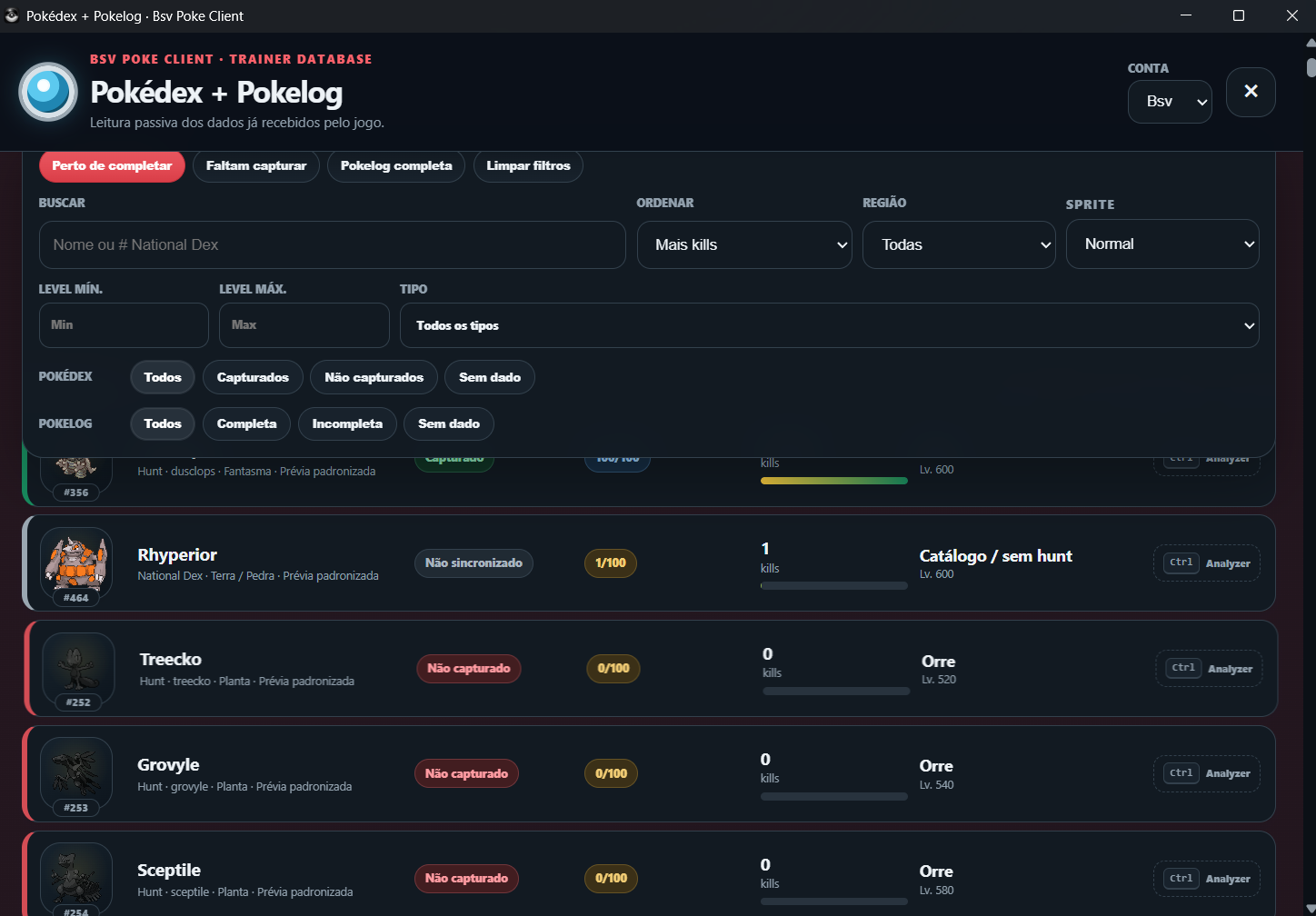
Task: Close the Pokédex panel with the X button
Action: [1251, 92]
